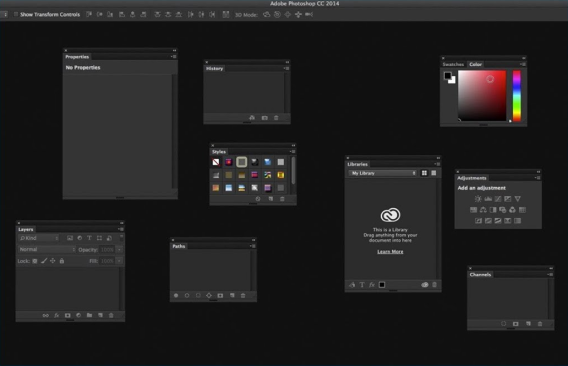The width and height of the screenshot is (568, 366).
Task: Open the Kind filter dropdown
Action: [x=39, y=238]
